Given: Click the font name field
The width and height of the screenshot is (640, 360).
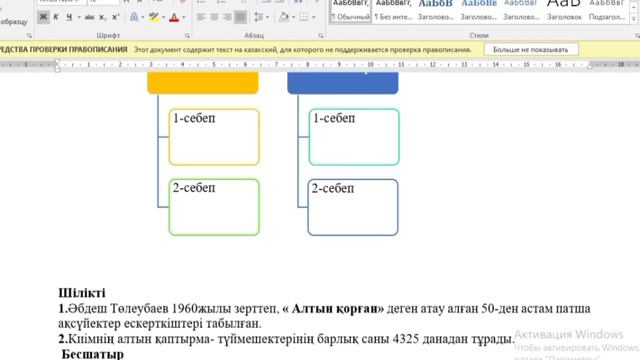Looking at the screenshot, I should tap(61, 2).
